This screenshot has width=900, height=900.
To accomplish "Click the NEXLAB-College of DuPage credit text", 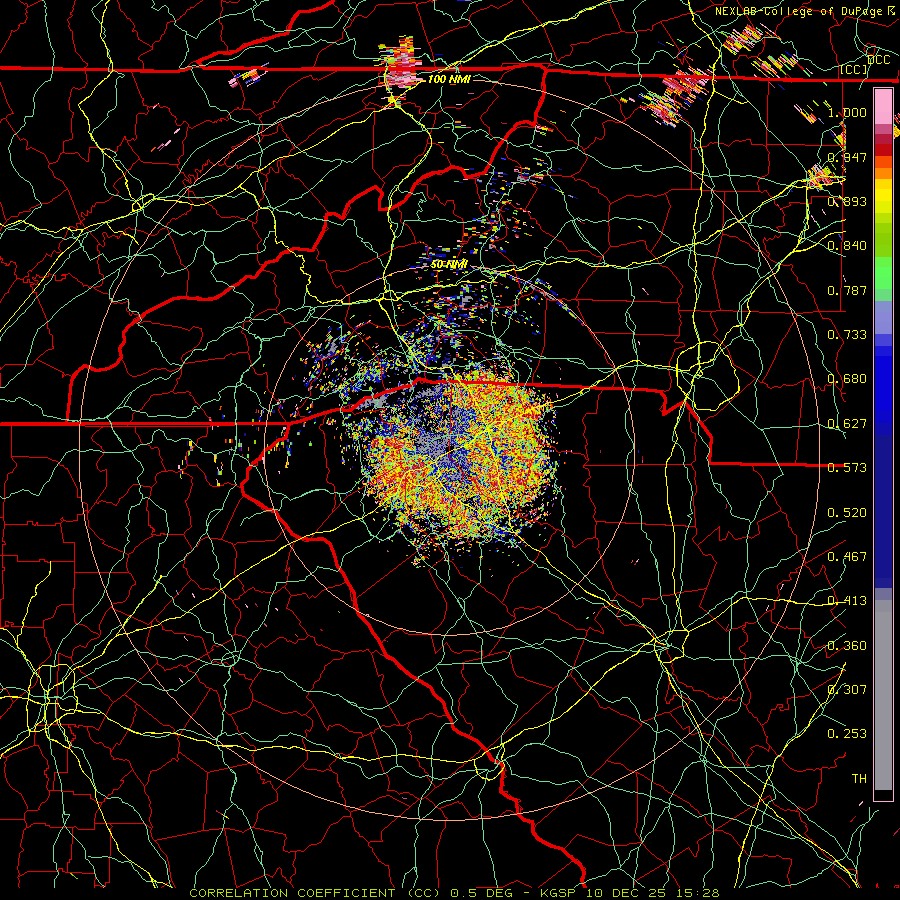I will pos(799,11).
